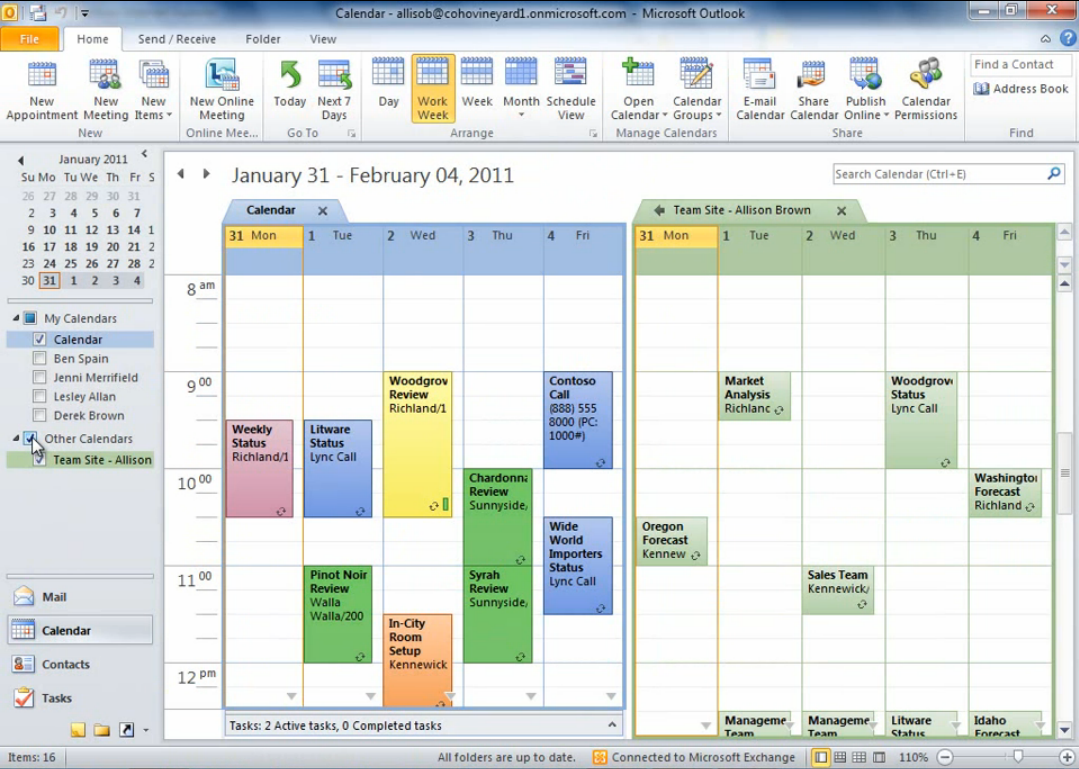
Task: Expand the task list chevron
Action: (612, 725)
